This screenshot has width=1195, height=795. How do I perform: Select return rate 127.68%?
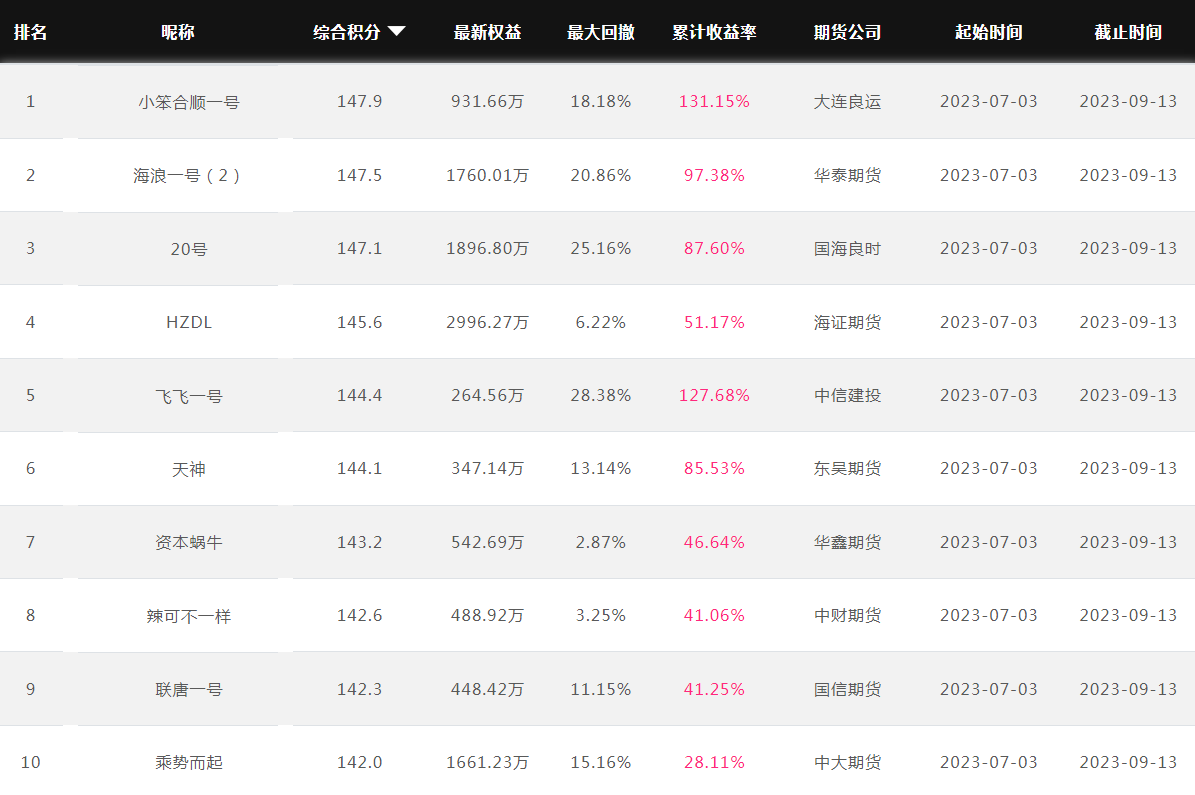[714, 396]
